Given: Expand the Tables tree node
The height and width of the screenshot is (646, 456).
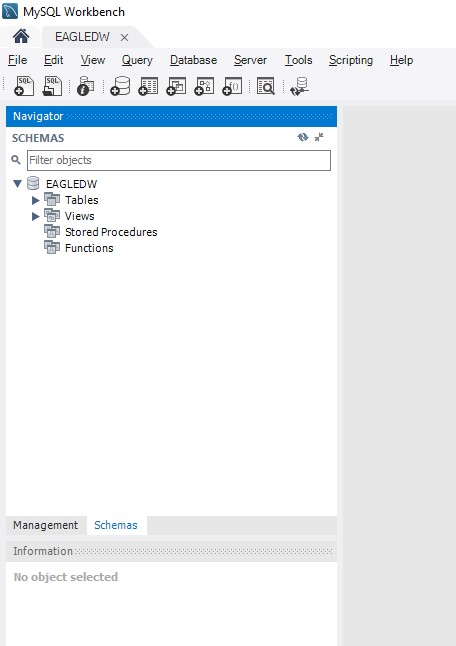Looking at the screenshot, I should (x=36, y=200).
